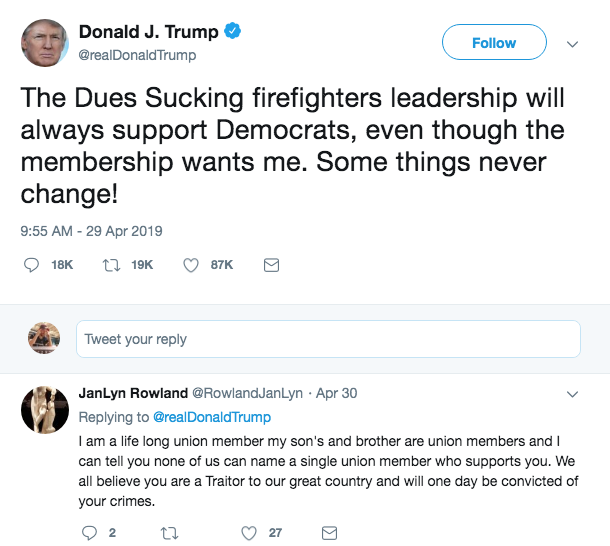Send main tweet via direct message envelope

pos(270,265)
